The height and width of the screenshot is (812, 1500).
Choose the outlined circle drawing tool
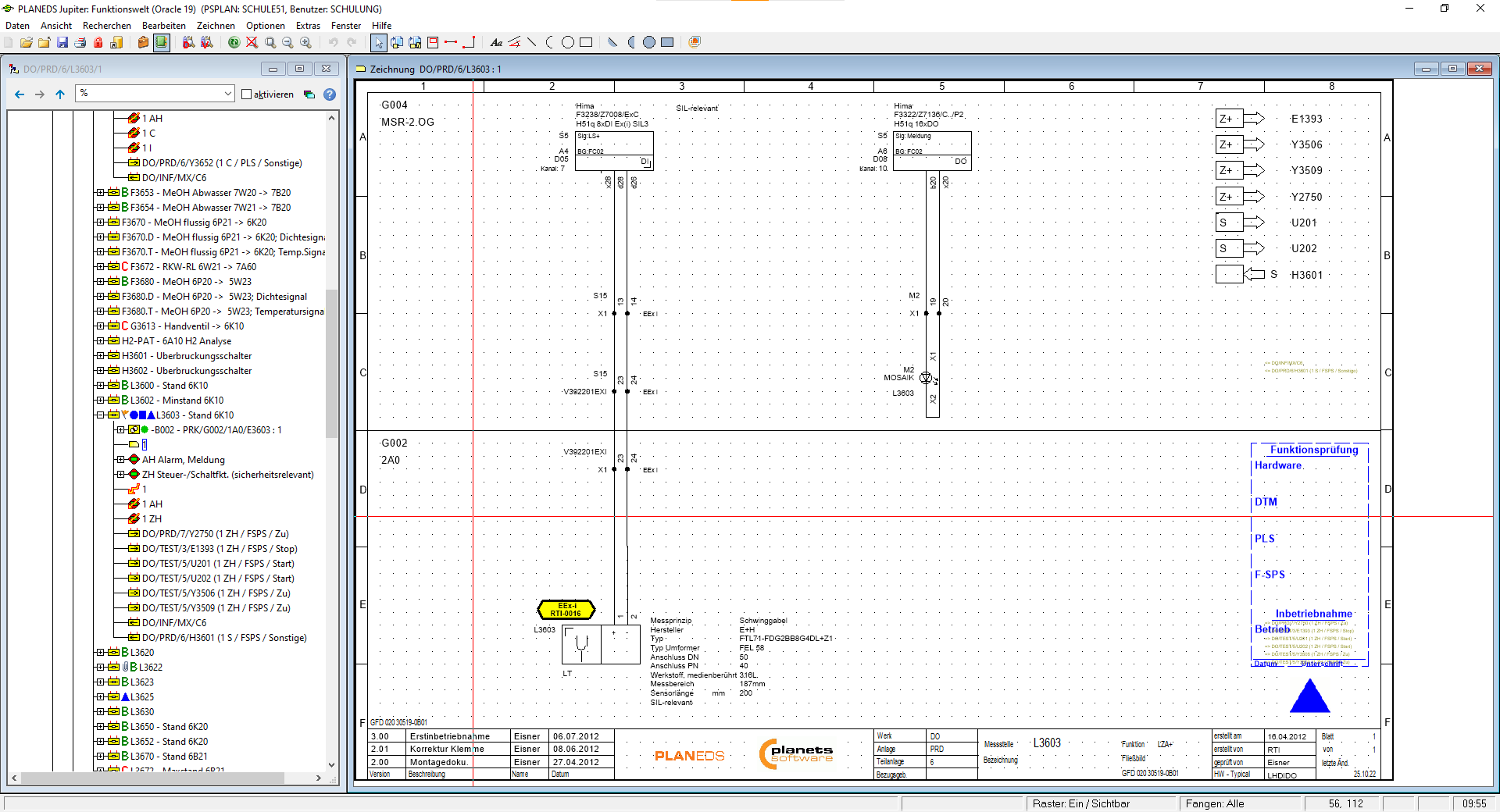(x=568, y=42)
